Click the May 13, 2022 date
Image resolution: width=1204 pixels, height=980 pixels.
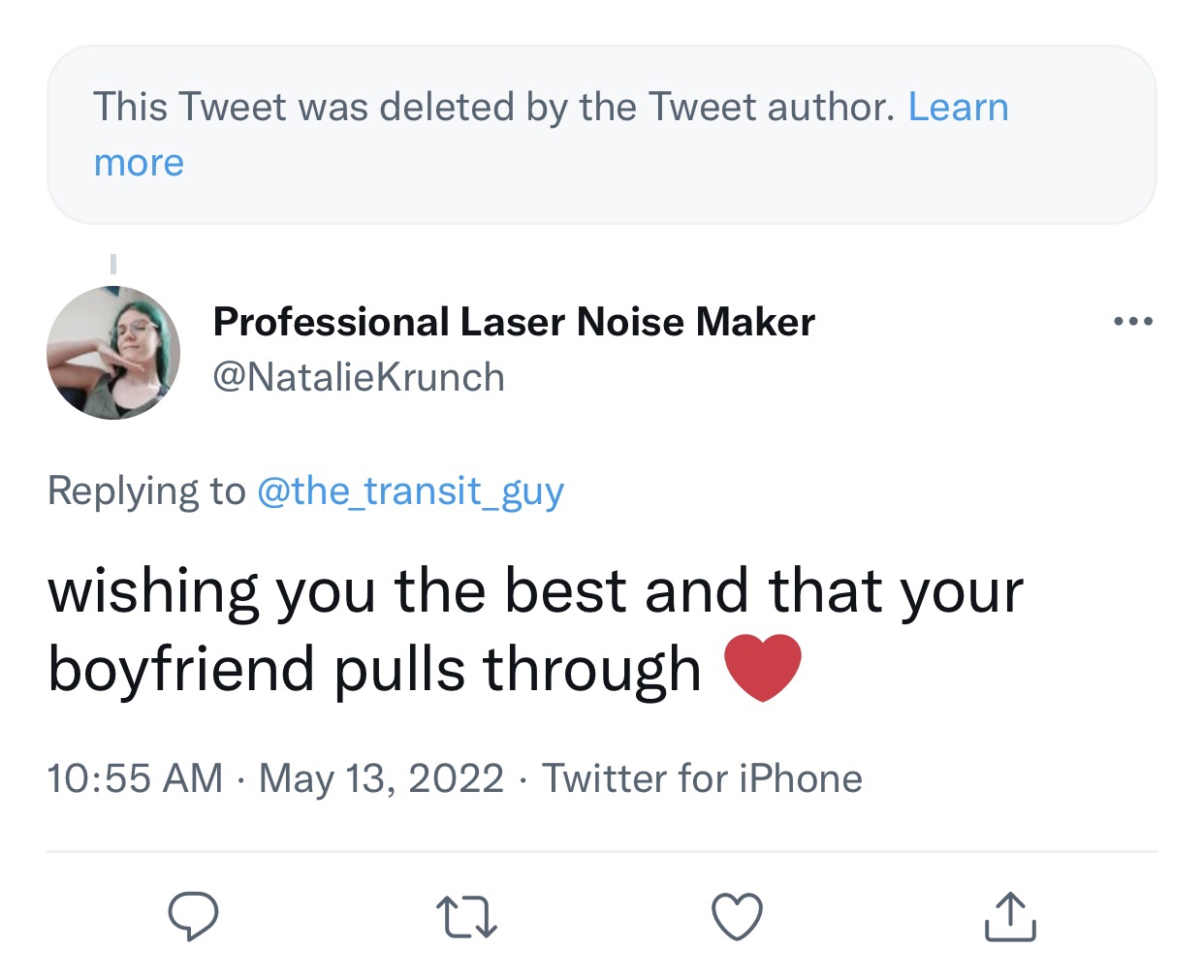[381, 778]
